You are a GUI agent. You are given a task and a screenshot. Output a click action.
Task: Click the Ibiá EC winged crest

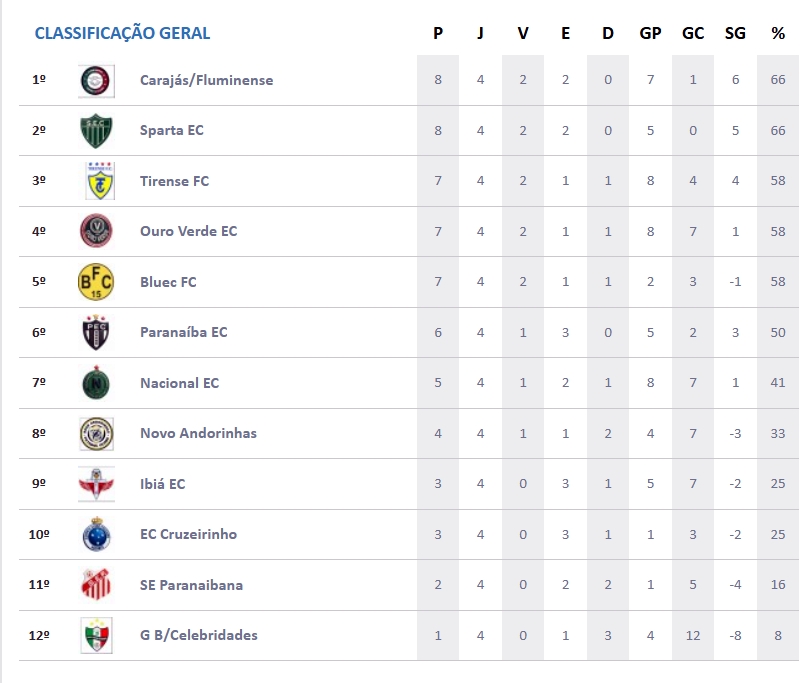tap(97, 484)
